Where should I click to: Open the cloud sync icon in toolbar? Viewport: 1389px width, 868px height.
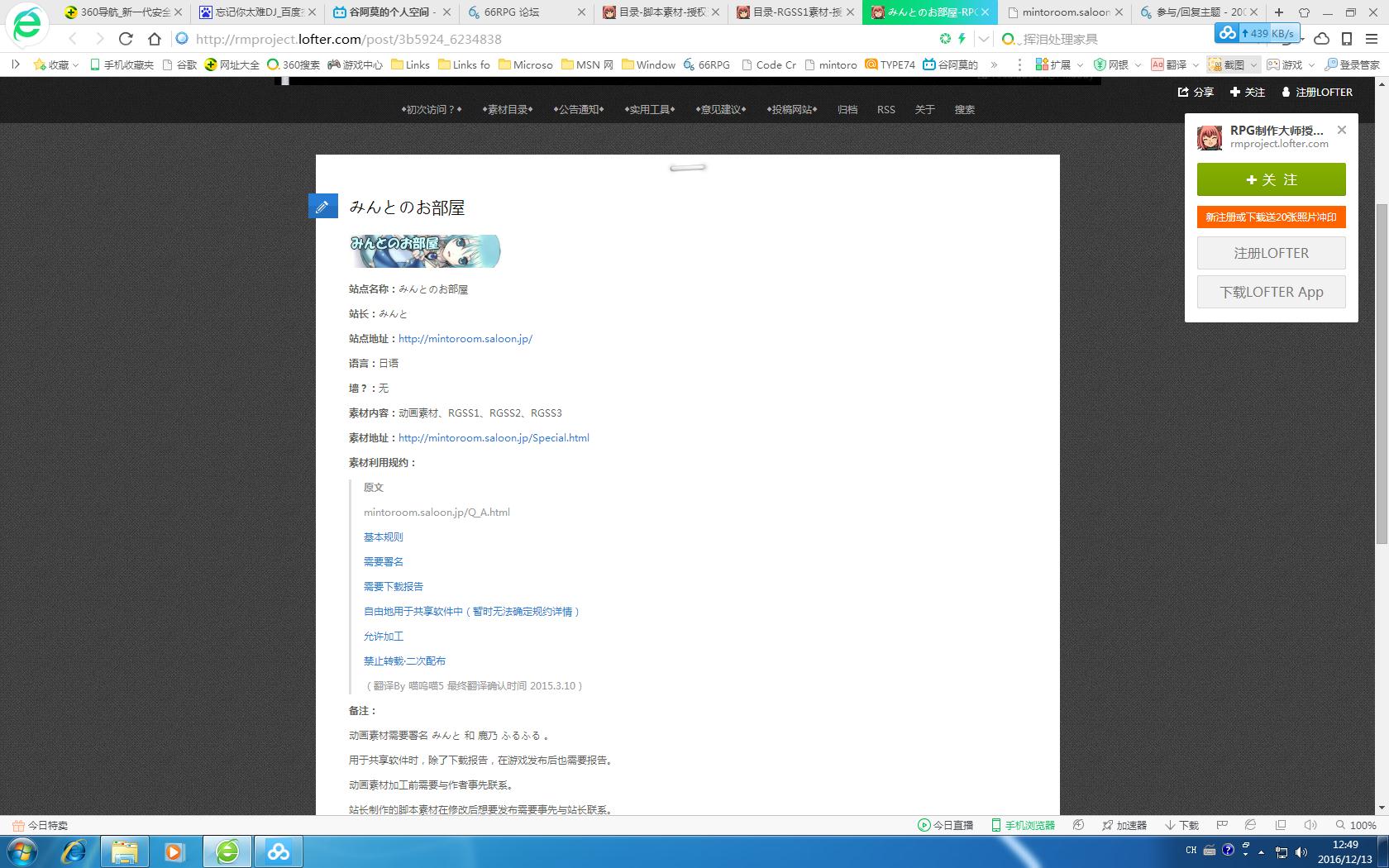click(1322, 39)
